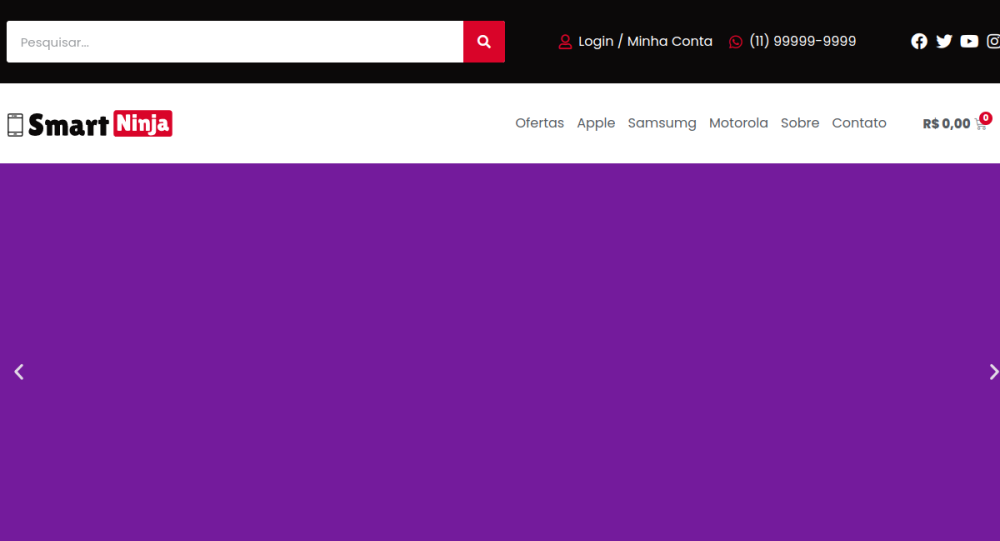Click the shopping cart icon

click(981, 124)
